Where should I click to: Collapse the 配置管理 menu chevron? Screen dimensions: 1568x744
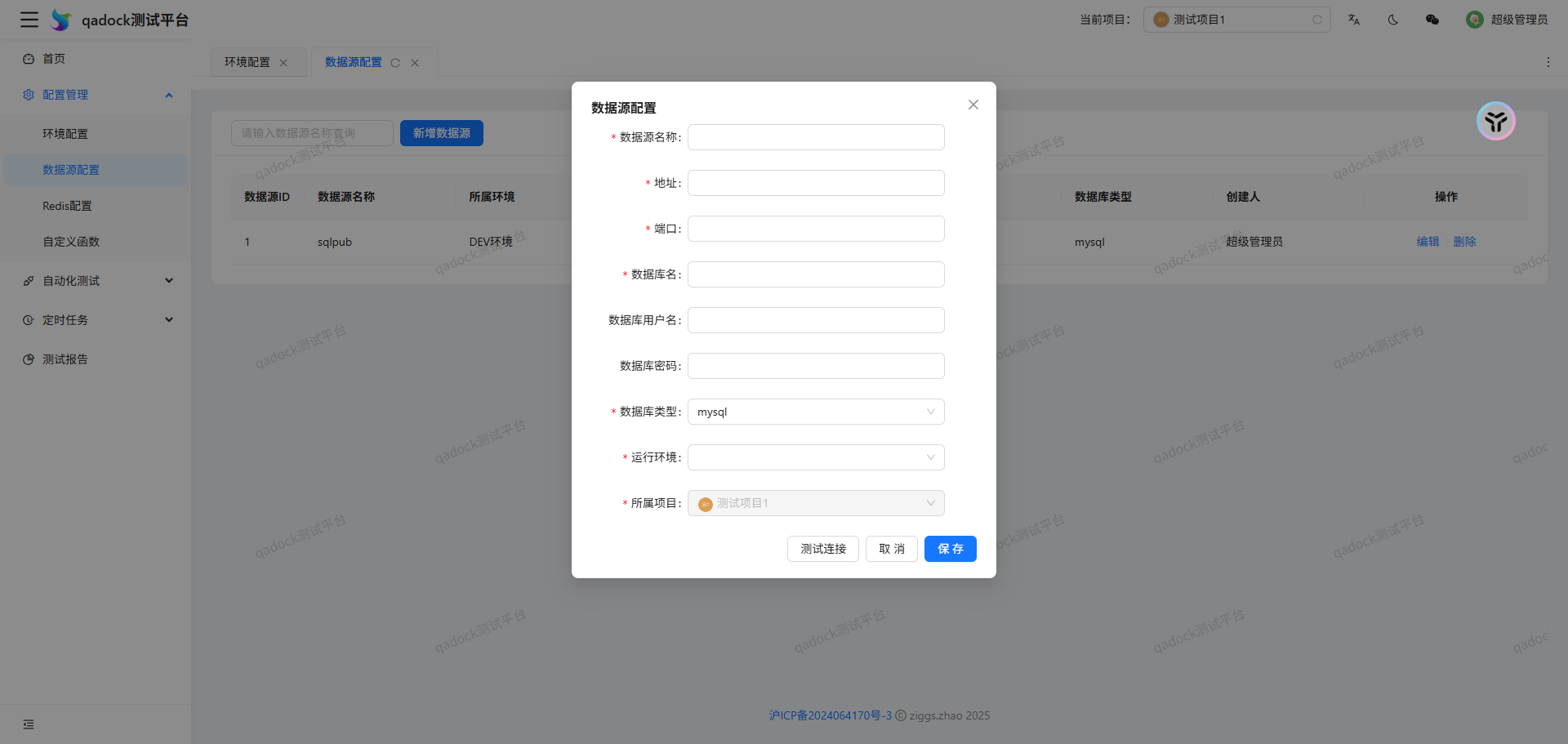click(x=169, y=95)
